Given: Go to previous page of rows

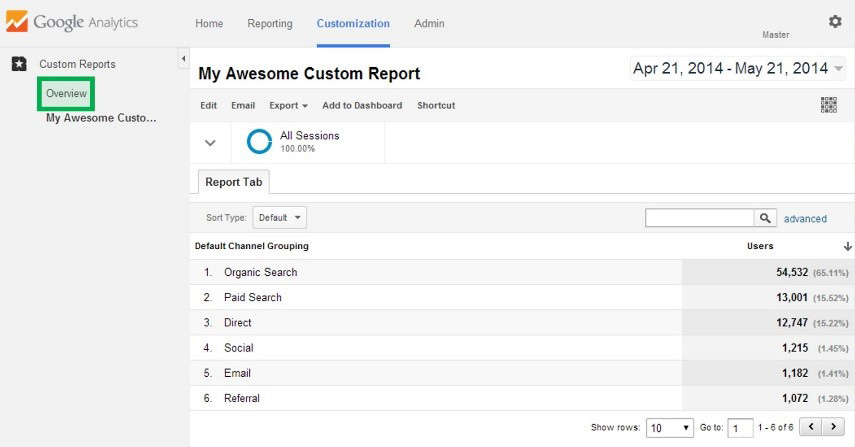Looking at the screenshot, I should click(811, 426).
